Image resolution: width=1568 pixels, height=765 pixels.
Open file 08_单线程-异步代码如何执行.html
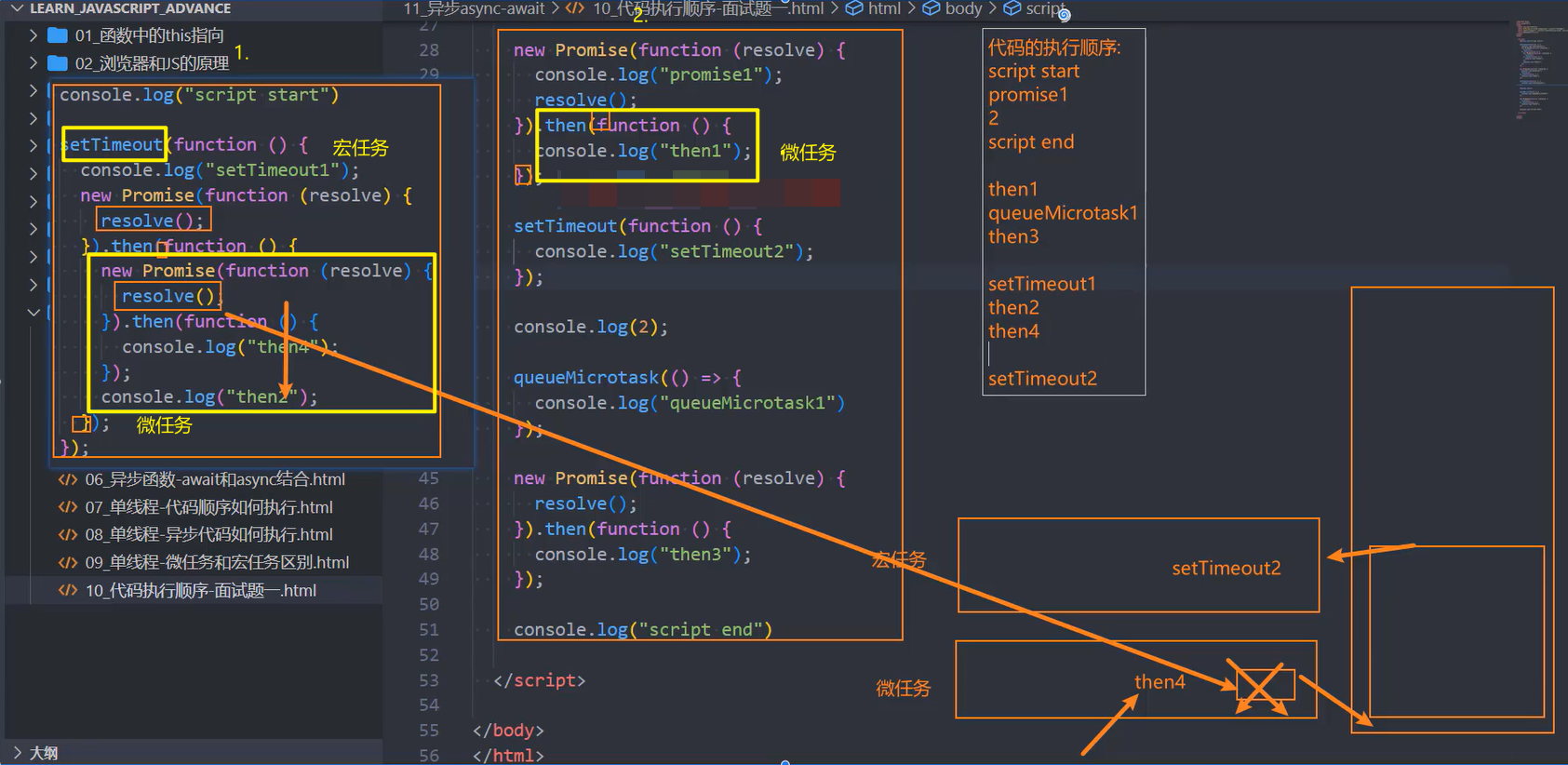(209, 534)
